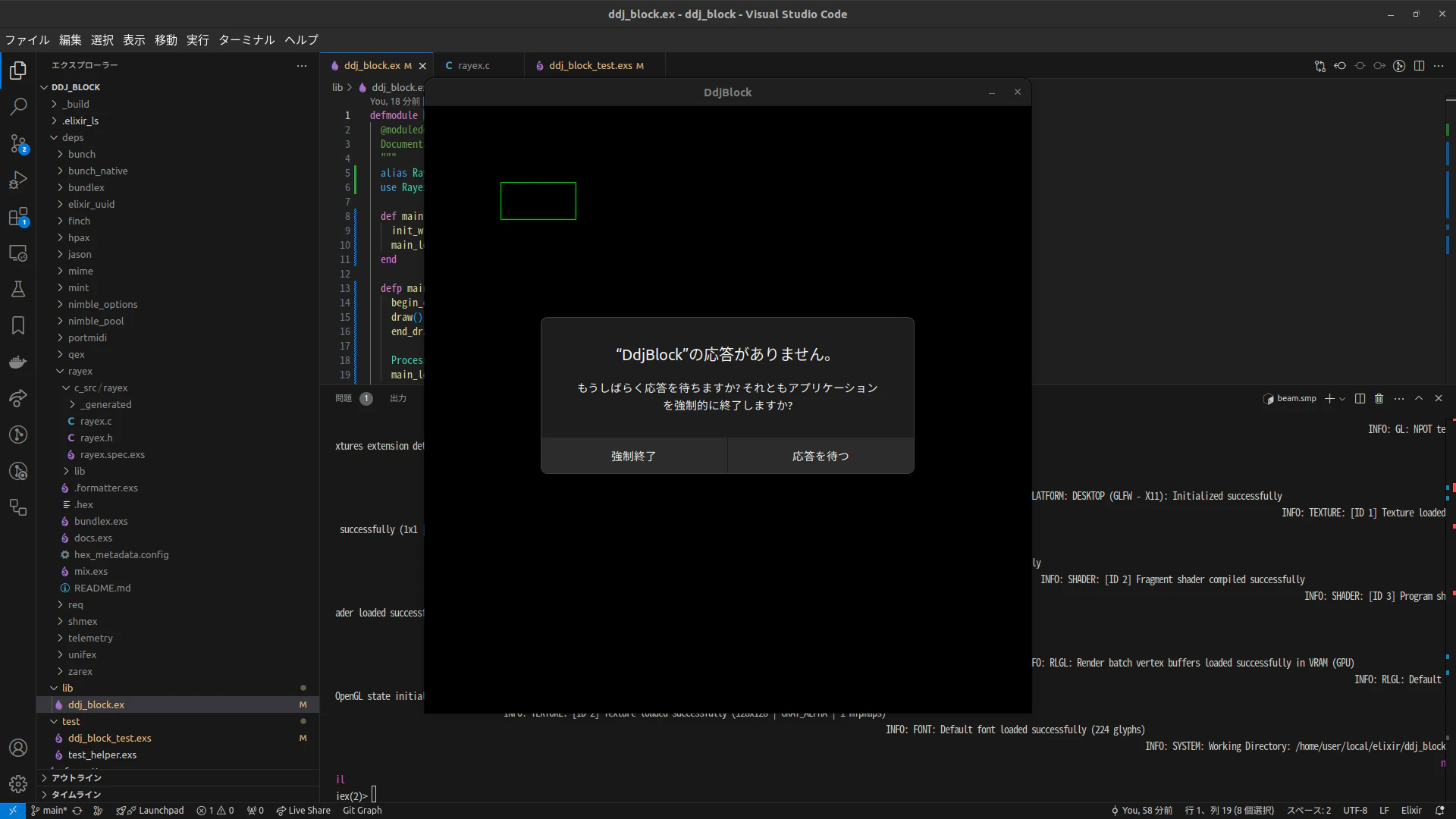The image size is (1456, 819).
Task: Open the ヘルプ menu
Action: (301, 40)
